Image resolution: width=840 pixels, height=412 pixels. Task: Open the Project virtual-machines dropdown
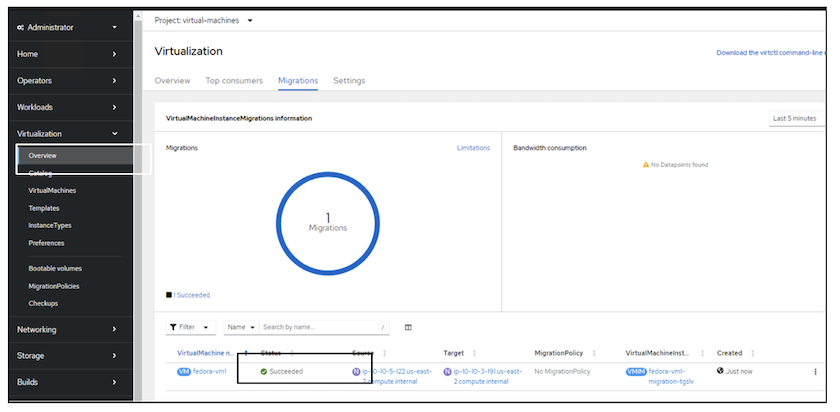(x=203, y=21)
